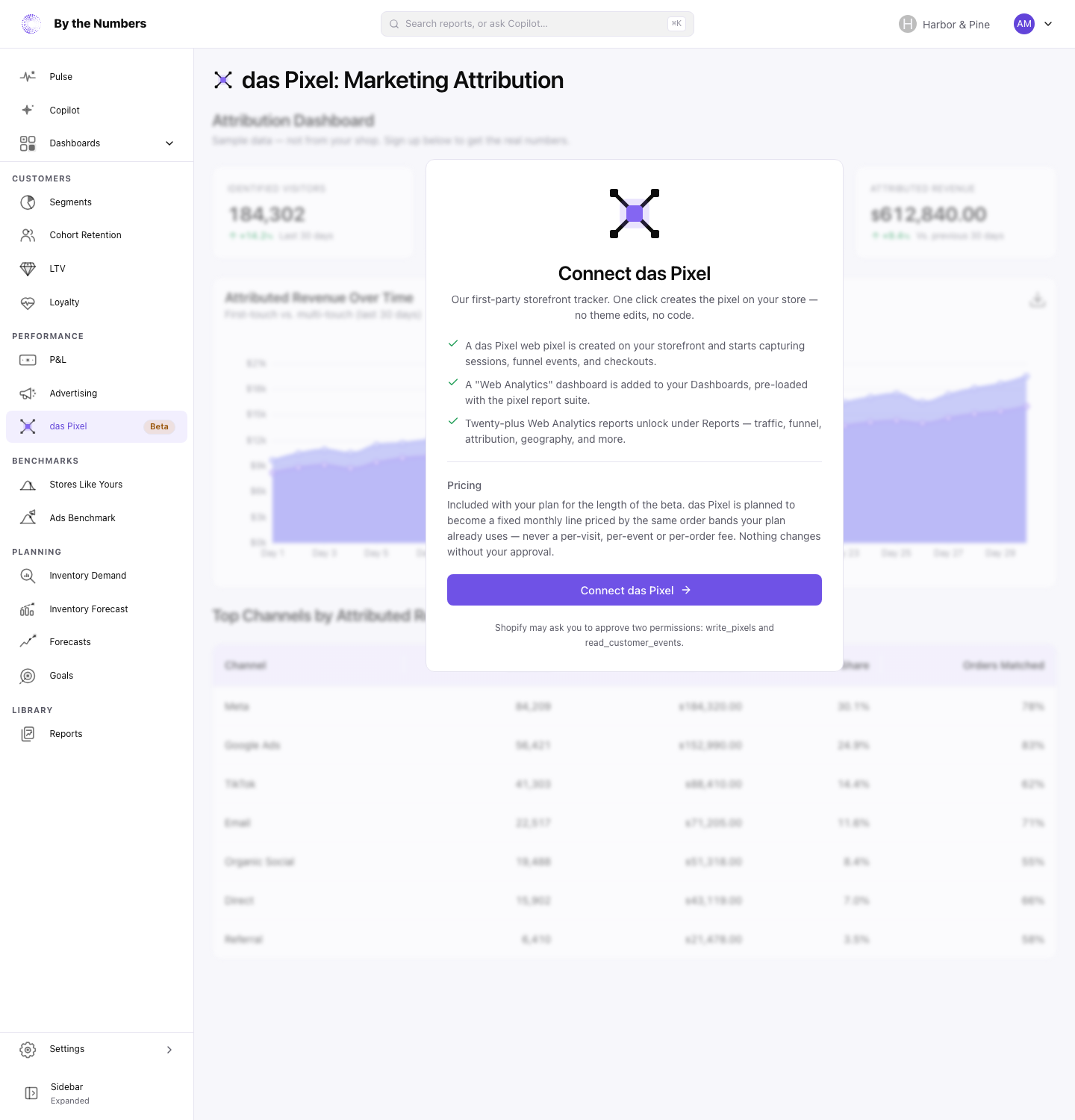Screen dimensions: 1075x1120
Task: Open the Harbor & Pine store switcher
Action: 944,24
